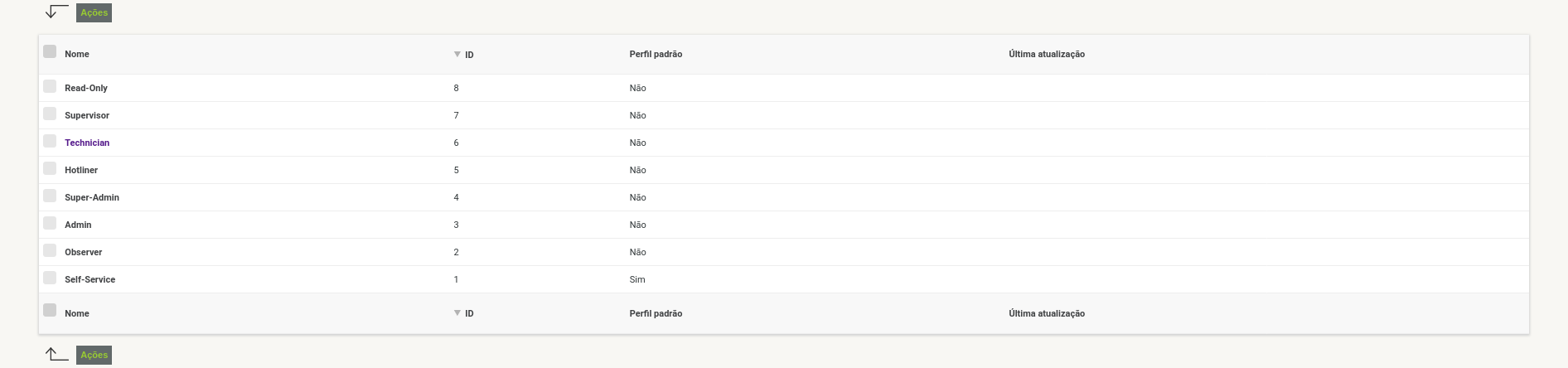Image resolution: width=1568 pixels, height=368 pixels.
Task: Open the Admin profile link
Action: pos(78,225)
